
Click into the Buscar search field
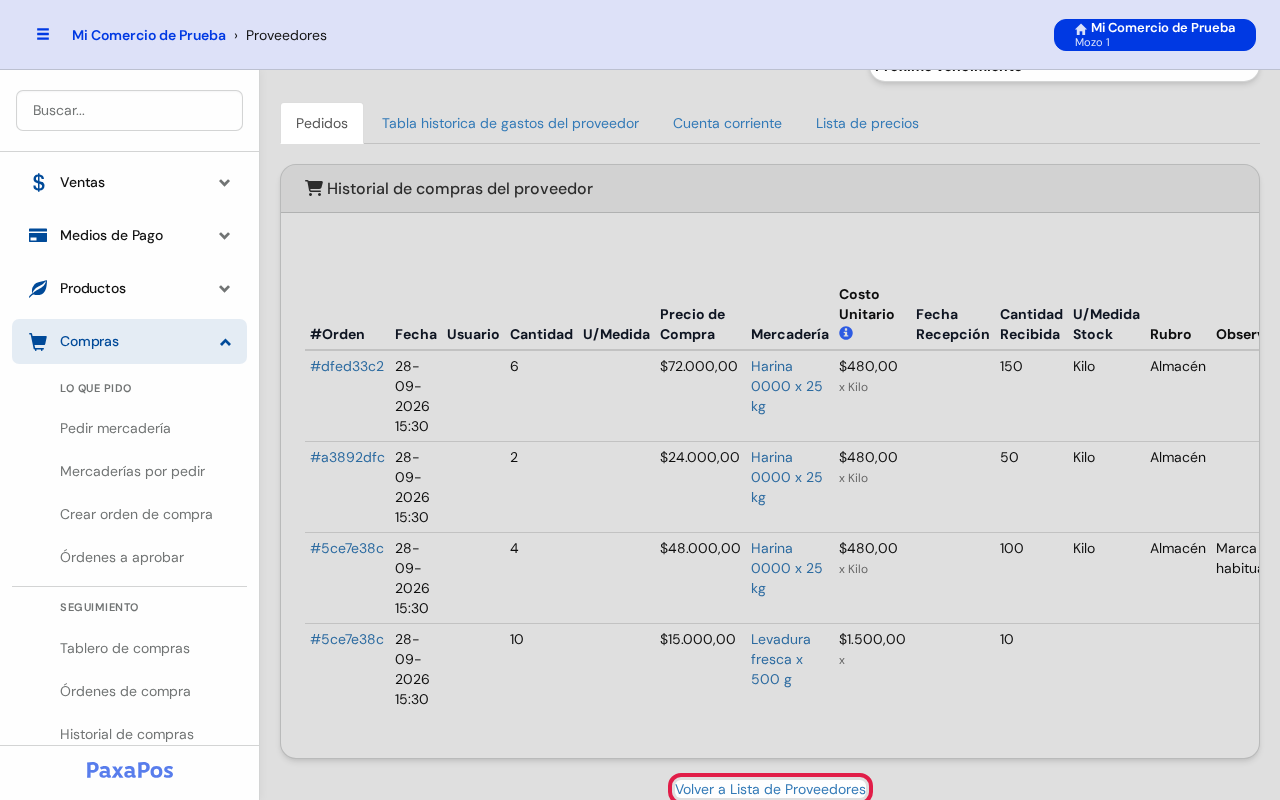coord(129,110)
